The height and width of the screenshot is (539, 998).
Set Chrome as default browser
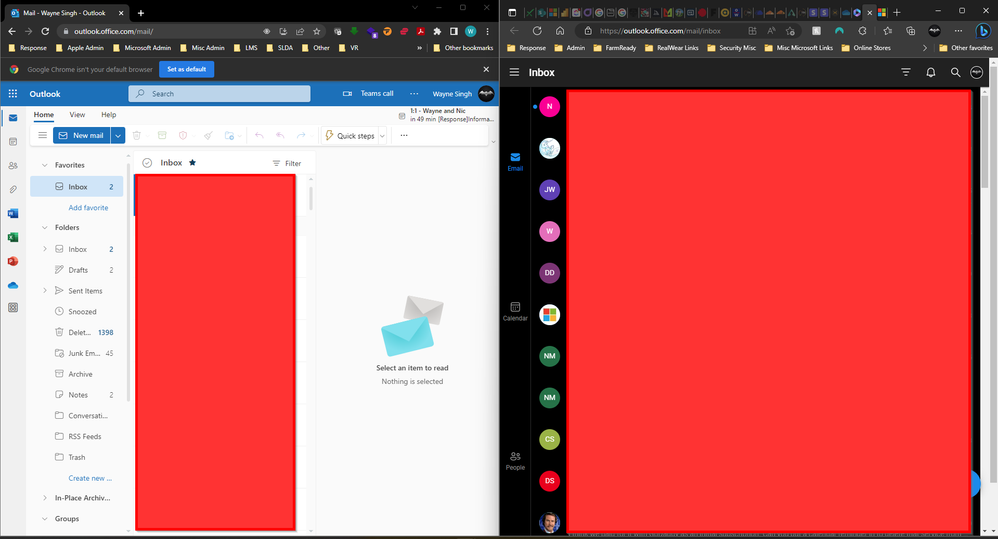pyautogui.click(x=186, y=69)
